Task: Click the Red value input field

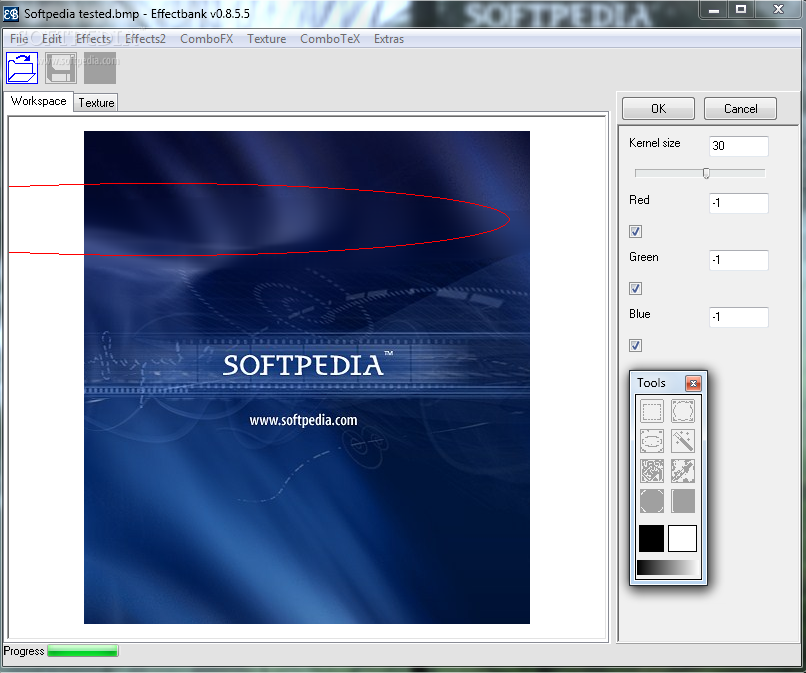Action: [739, 203]
